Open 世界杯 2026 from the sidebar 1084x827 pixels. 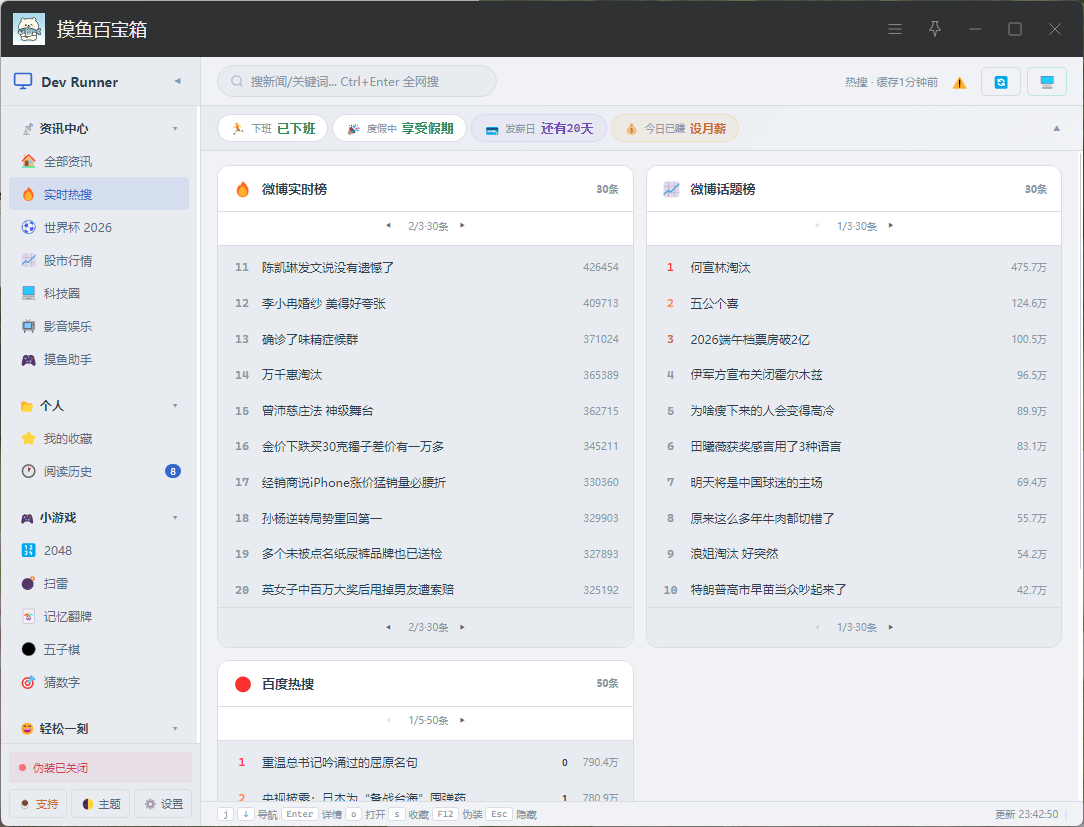click(99, 227)
